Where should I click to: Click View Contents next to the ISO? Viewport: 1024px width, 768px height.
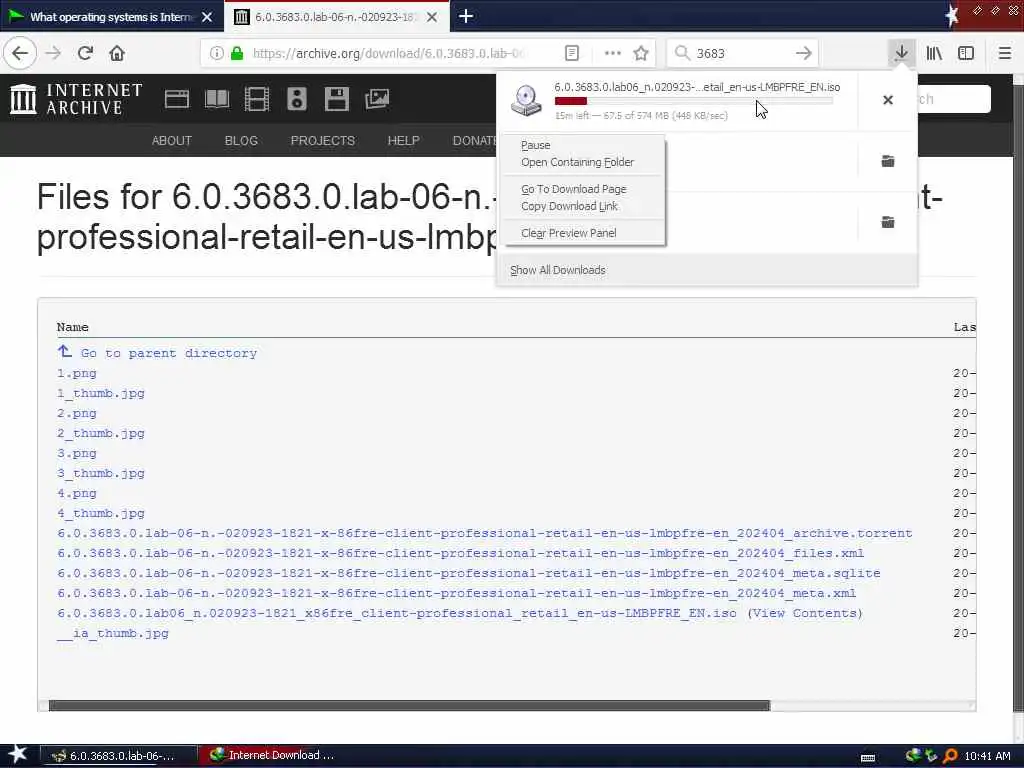click(x=805, y=613)
